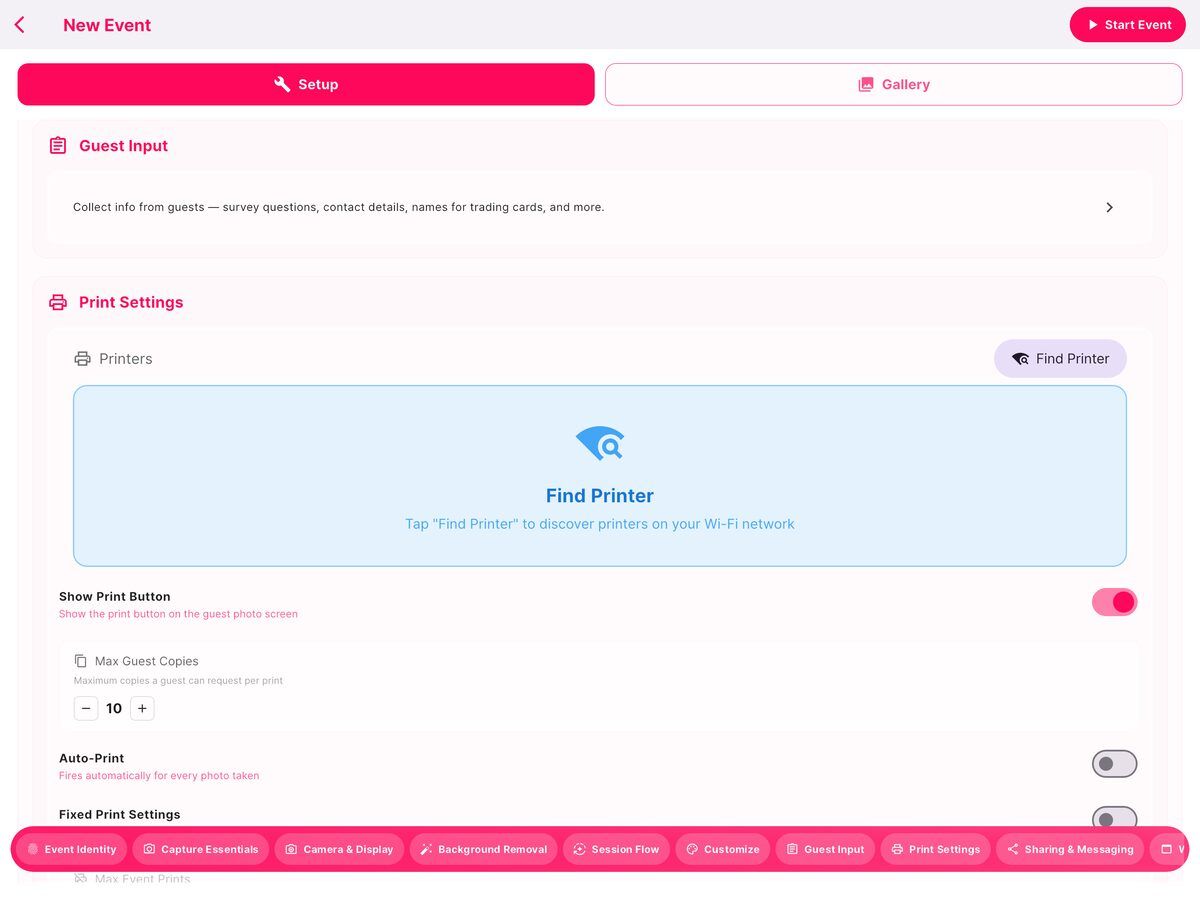Click the Show Print Button label text

[x=115, y=597]
